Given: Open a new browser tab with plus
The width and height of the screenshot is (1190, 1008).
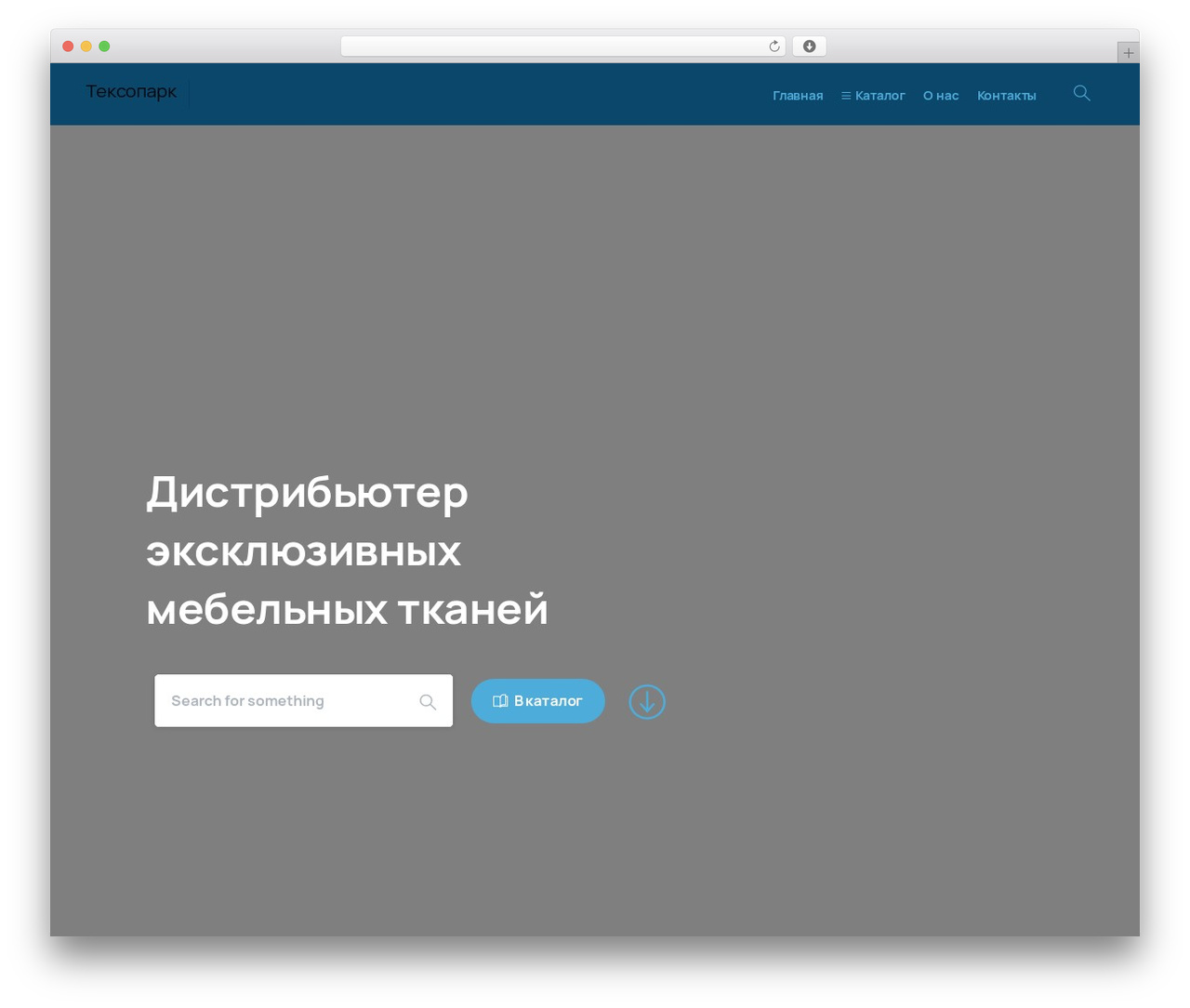Looking at the screenshot, I should (1128, 53).
